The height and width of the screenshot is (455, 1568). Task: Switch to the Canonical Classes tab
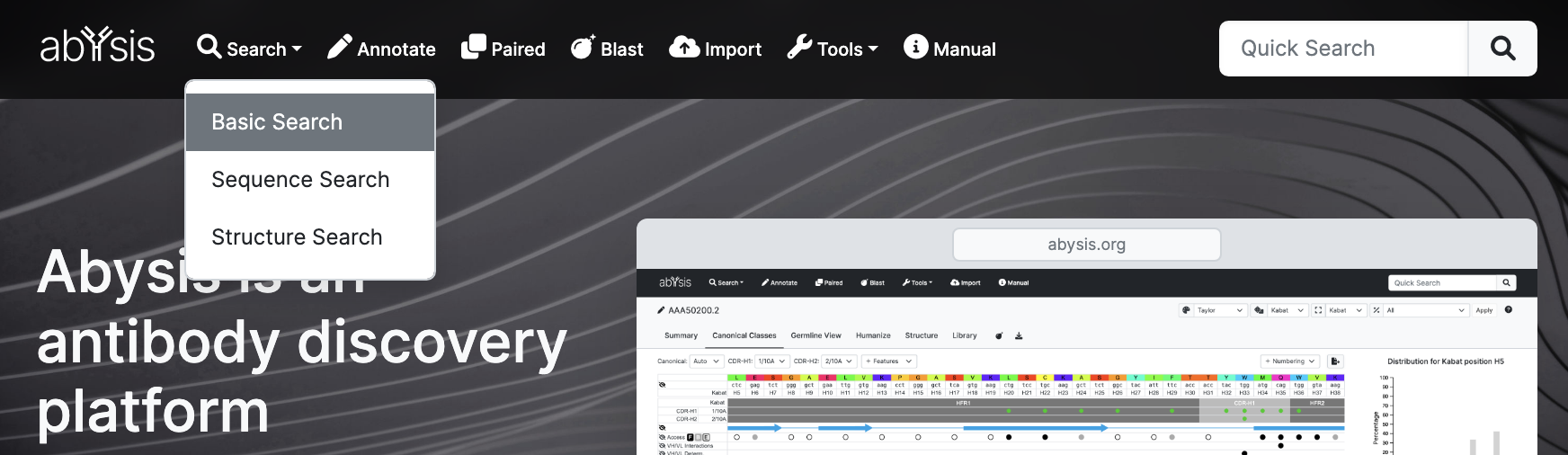pos(744,335)
